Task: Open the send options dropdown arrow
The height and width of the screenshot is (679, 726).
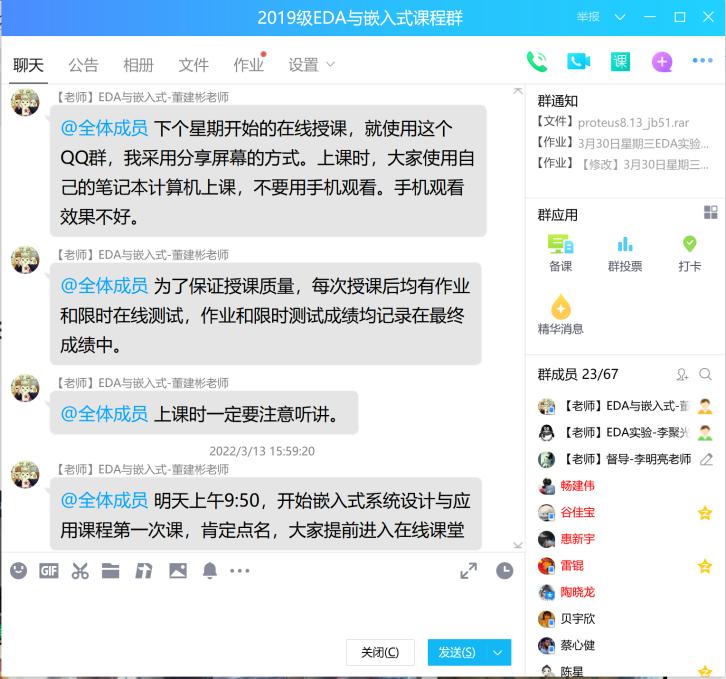Action: pos(498,652)
